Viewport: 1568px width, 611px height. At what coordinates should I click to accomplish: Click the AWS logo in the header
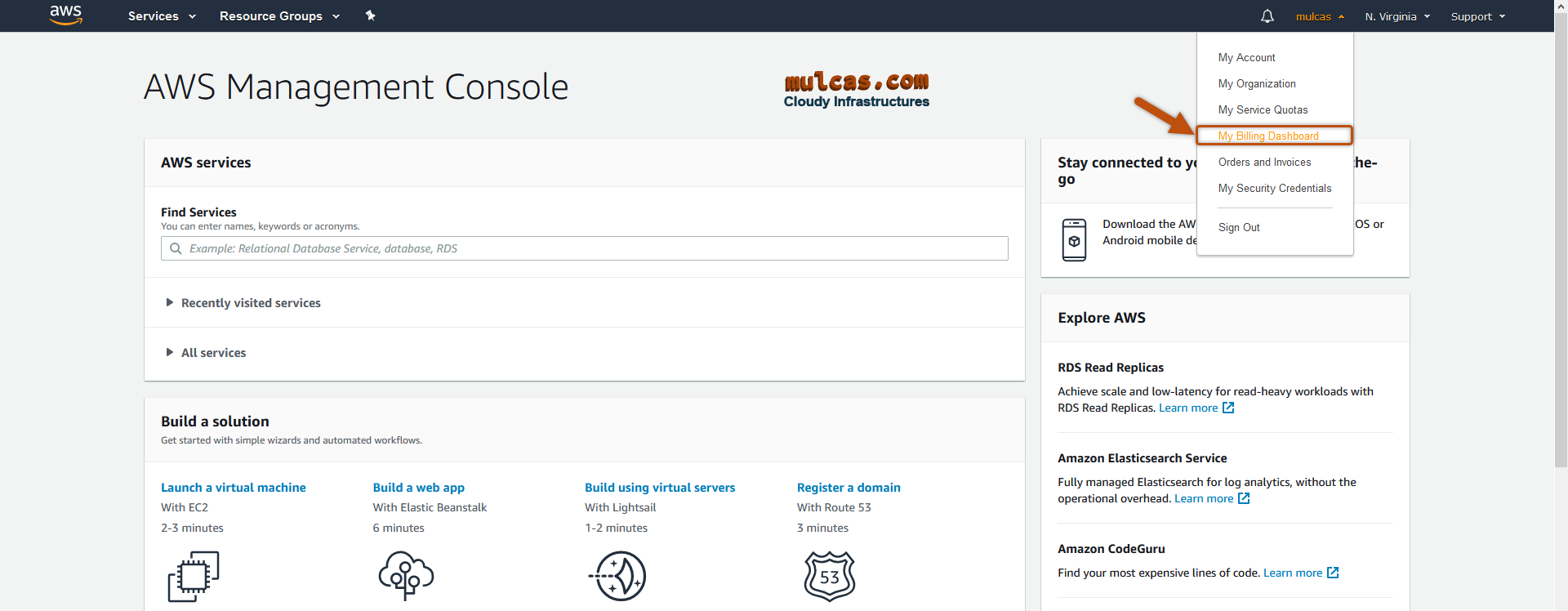pyautogui.click(x=65, y=15)
